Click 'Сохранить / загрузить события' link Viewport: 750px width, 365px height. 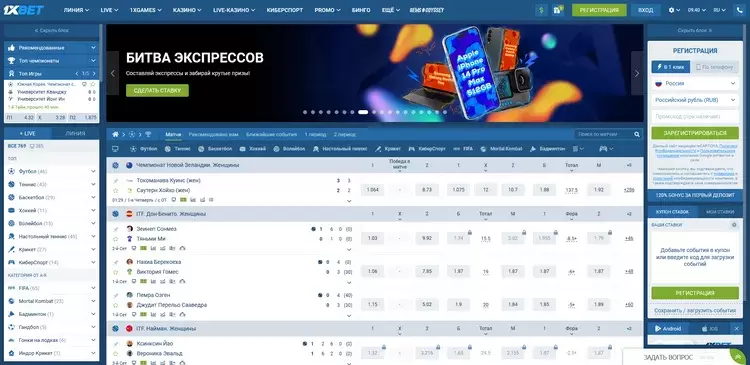click(x=695, y=310)
